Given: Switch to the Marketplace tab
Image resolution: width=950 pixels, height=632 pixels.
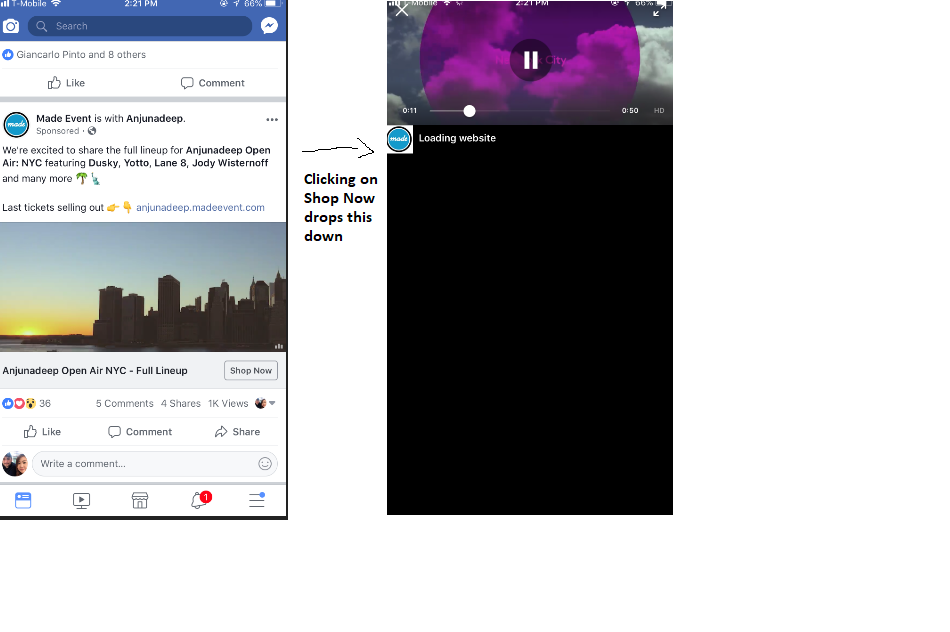Looking at the screenshot, I should [140, 501].
